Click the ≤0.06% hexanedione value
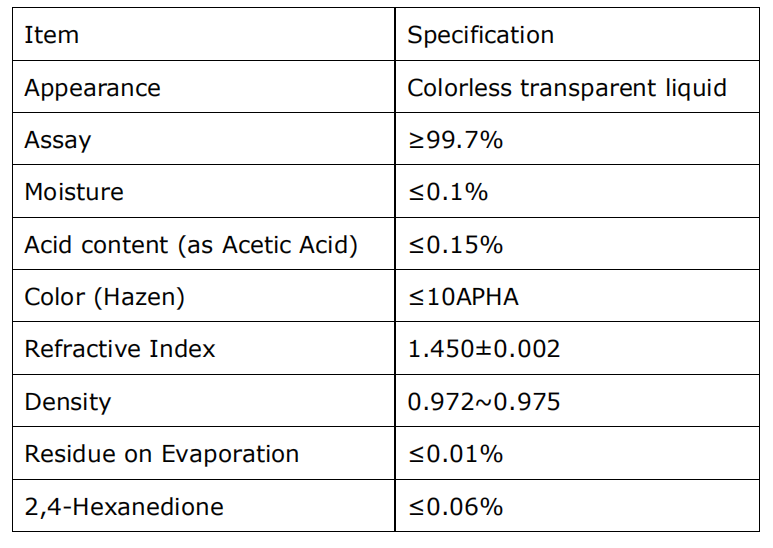The image size is (773, 548). tap(456, 507)
